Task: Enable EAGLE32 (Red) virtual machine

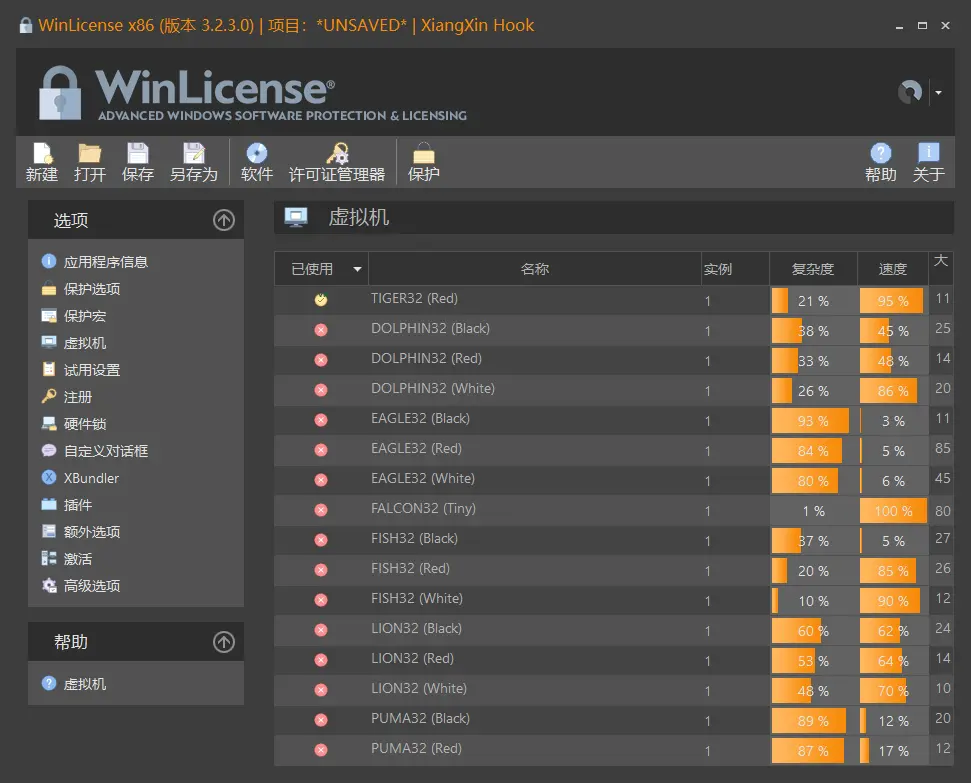Action: (x=321, y=450)
